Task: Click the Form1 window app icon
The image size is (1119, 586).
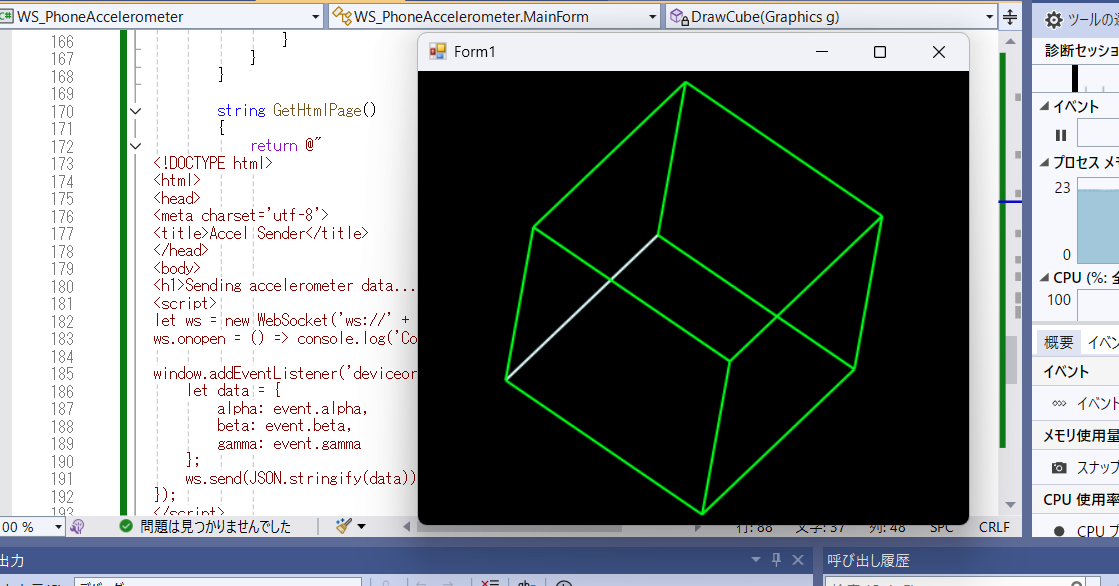Action: (437, 51)
